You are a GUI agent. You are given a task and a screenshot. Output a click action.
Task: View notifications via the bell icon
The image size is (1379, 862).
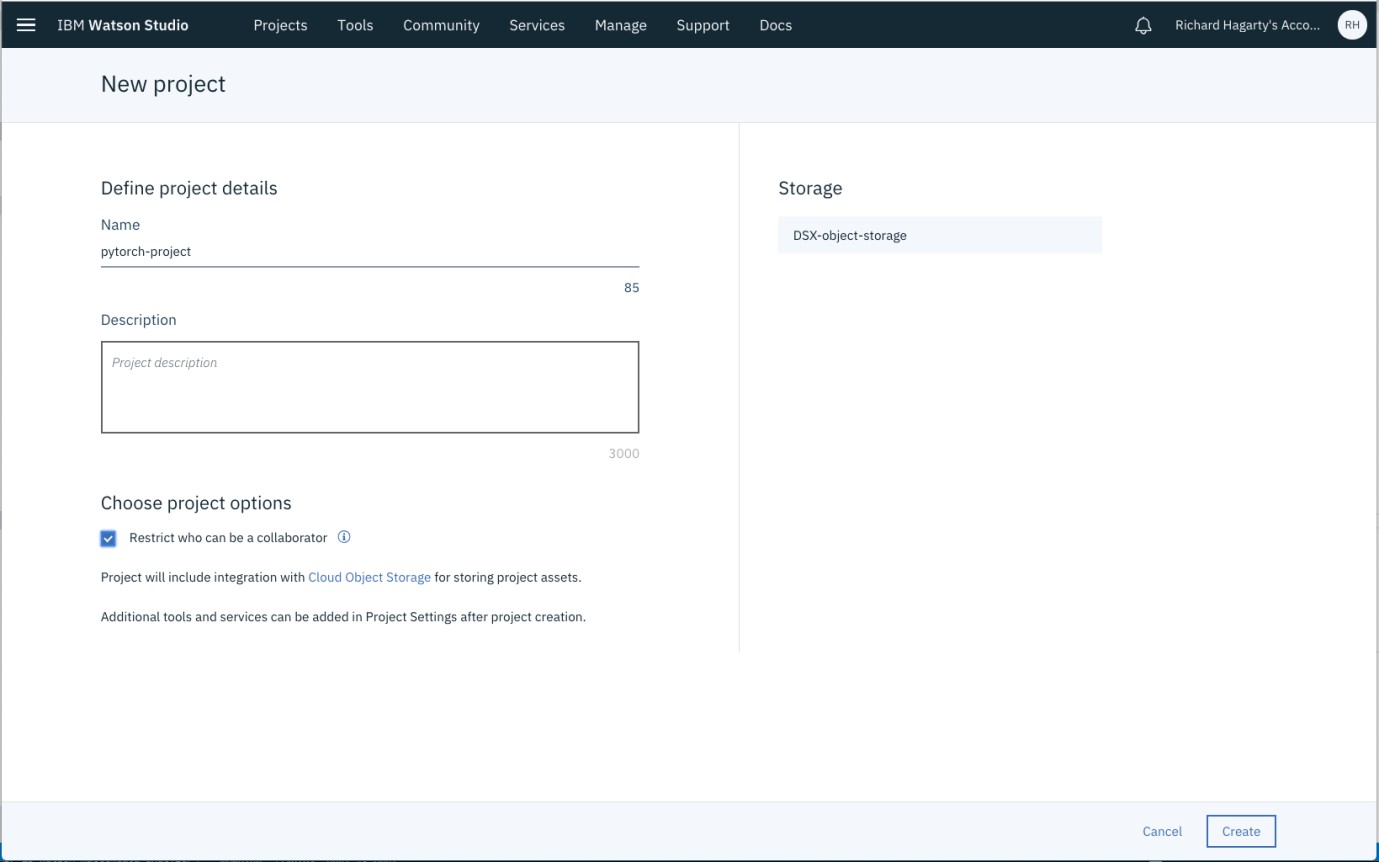pyautogui.click(x=1143, y=25)
